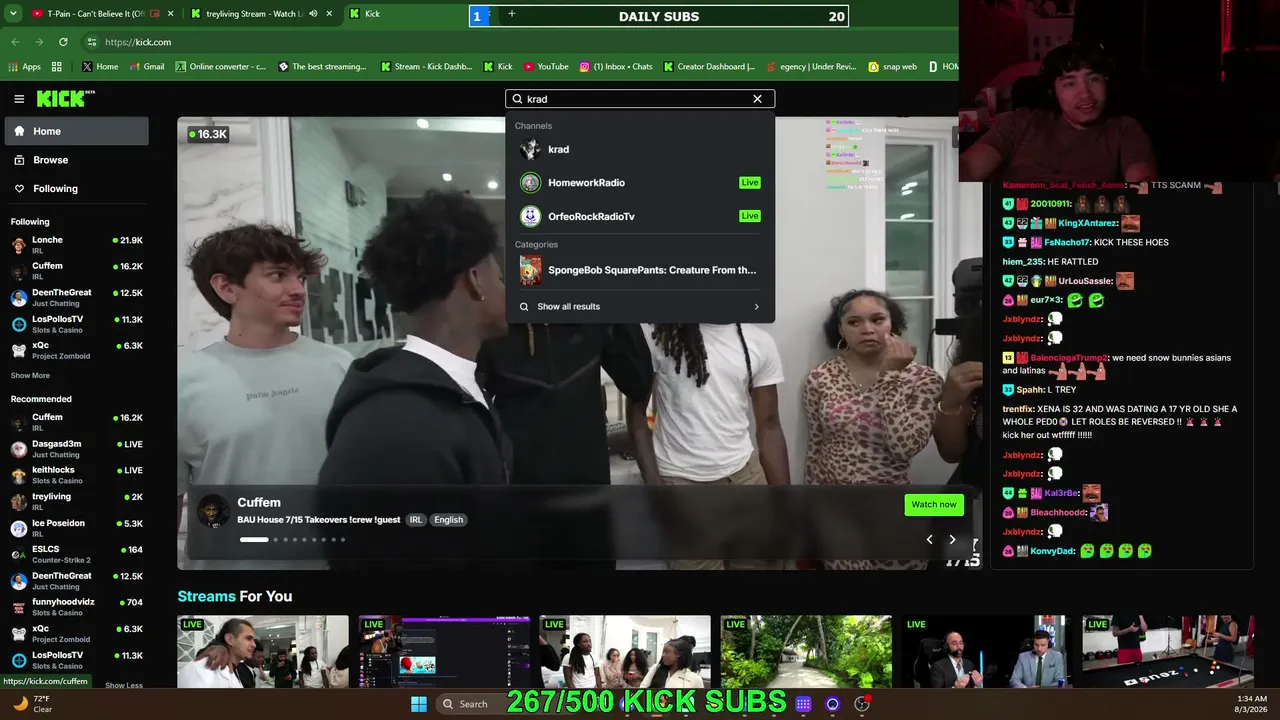The height and width of the screenshot is (720, 1280).
Task: Open Lonche's channel in the Following list
Action: (x=76, y=244)
